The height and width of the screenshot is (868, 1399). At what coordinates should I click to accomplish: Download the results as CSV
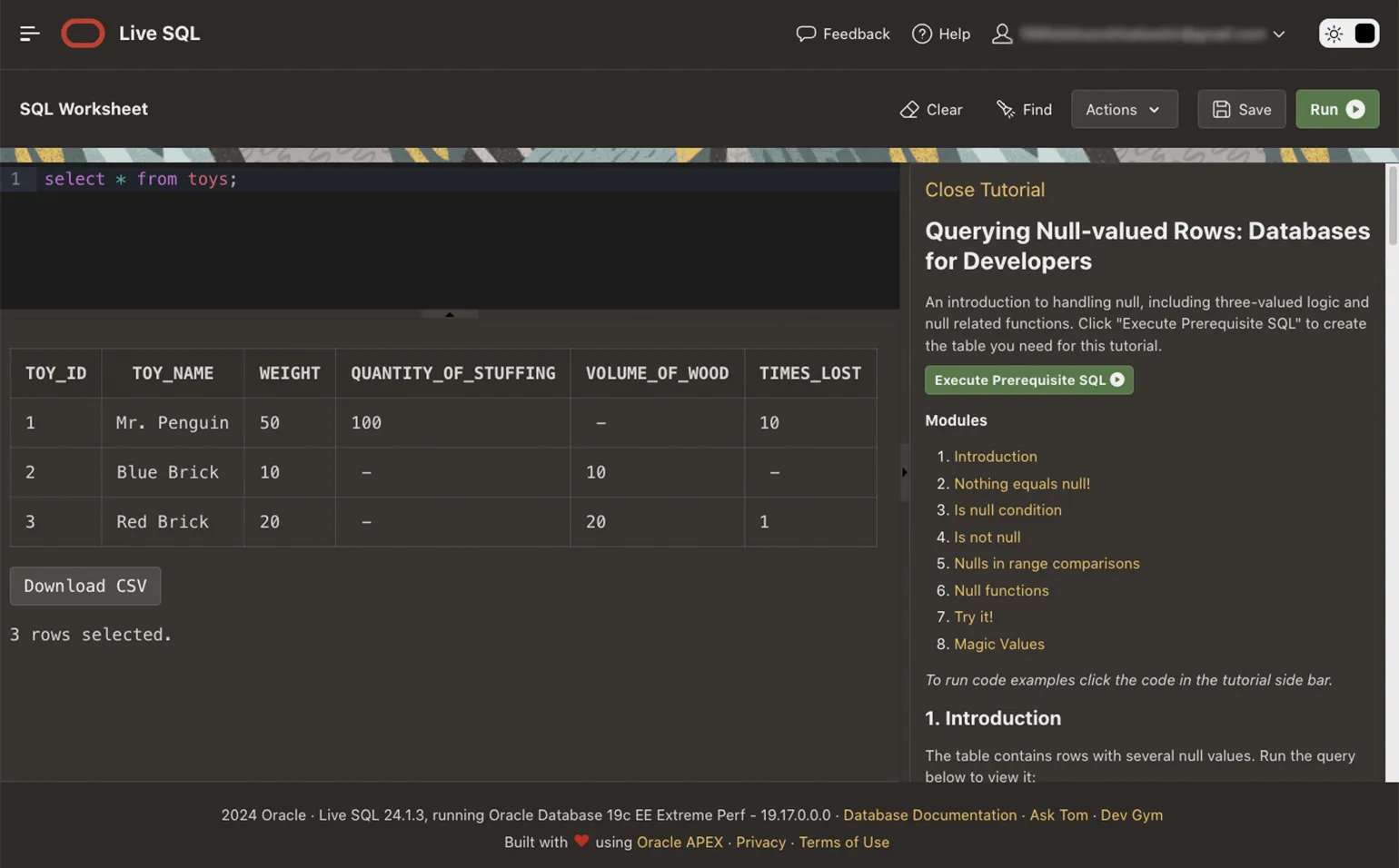[85, 586]
